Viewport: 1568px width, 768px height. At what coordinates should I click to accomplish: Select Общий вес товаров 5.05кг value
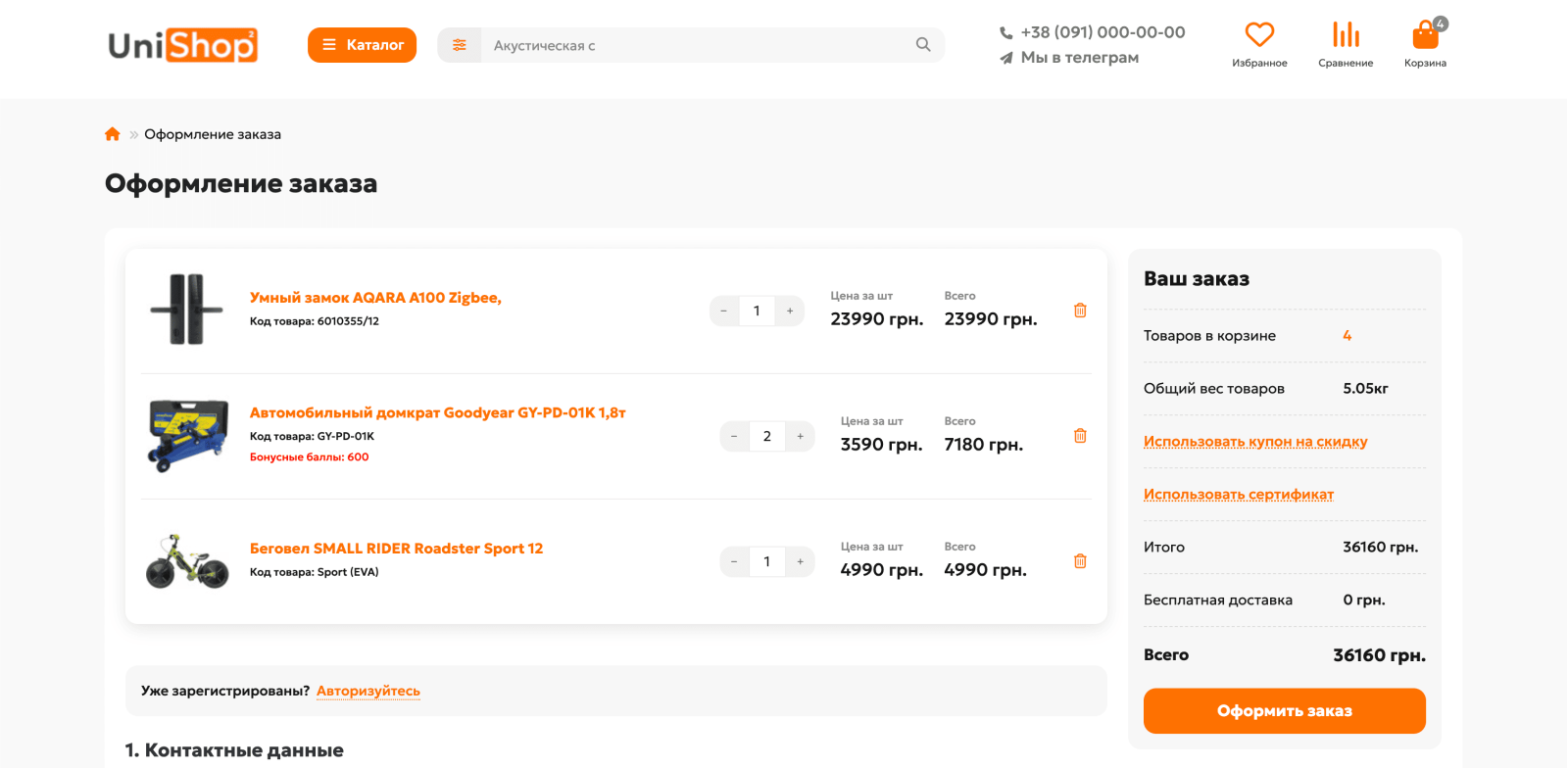coord(1365,389)
